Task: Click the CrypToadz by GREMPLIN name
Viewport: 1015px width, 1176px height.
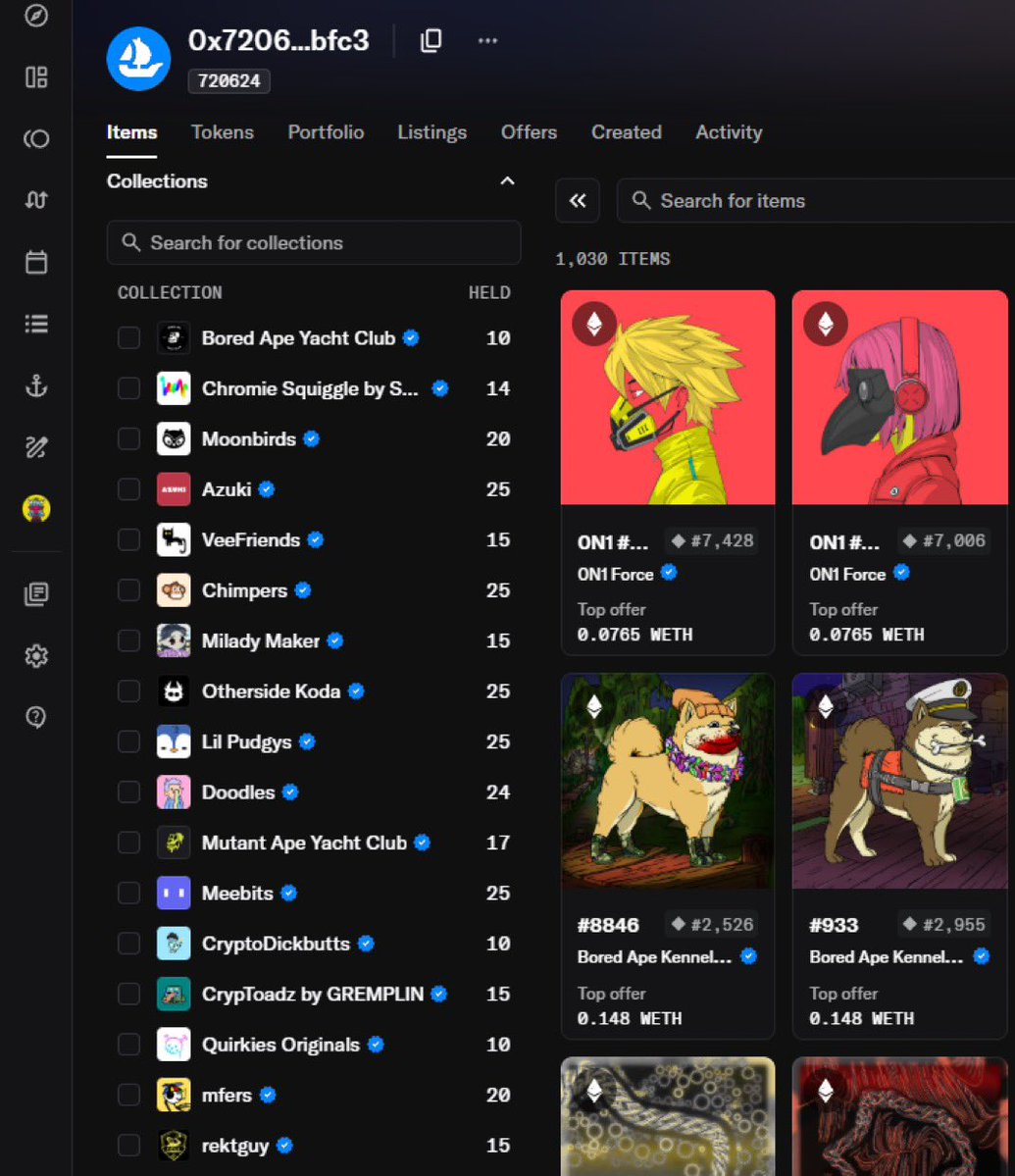Action: (313, 994)
